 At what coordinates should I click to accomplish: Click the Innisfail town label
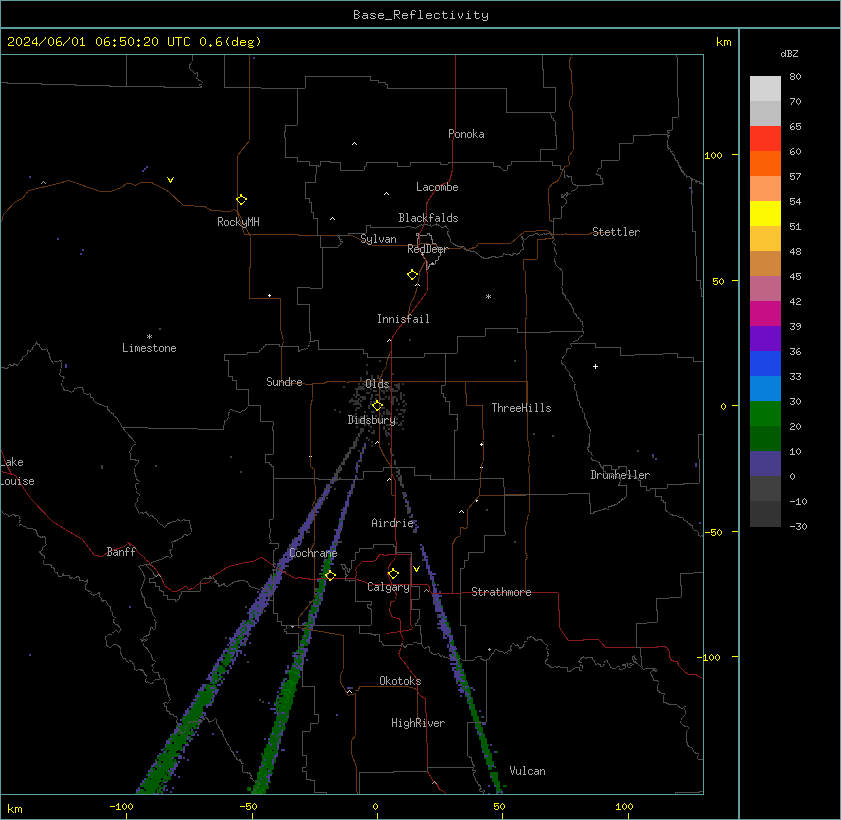click(403, 319)
